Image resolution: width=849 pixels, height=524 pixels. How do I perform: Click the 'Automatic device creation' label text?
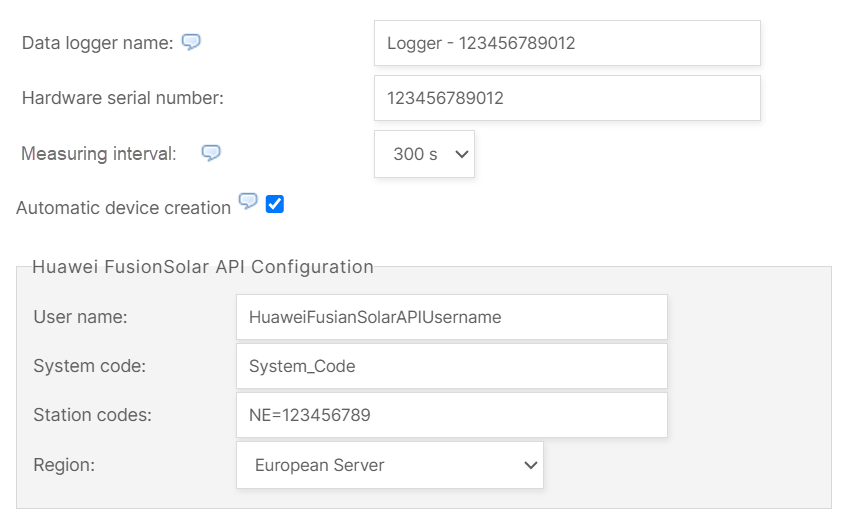tap(123, 208)
